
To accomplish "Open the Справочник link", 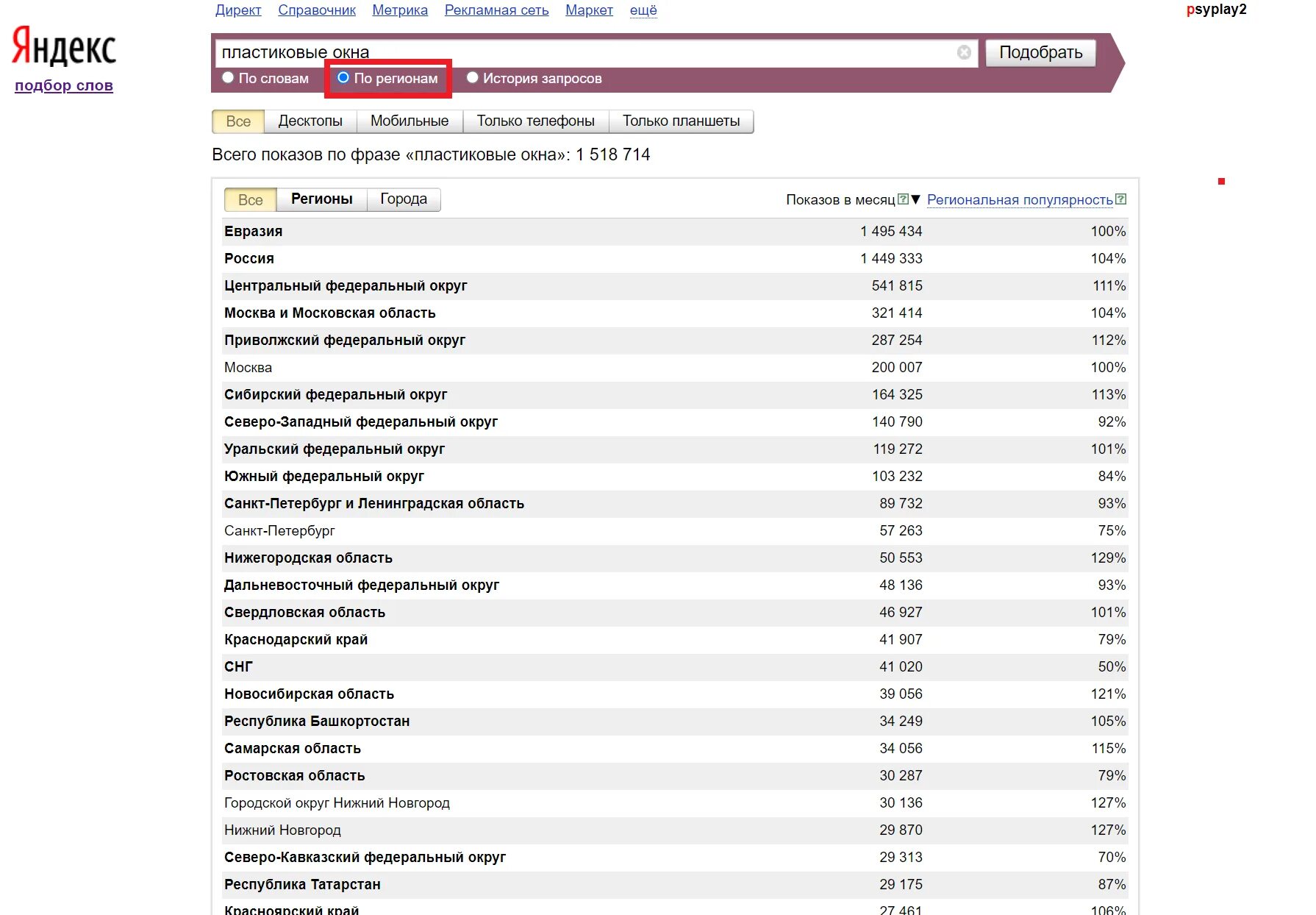I will [x=317, y=10].
